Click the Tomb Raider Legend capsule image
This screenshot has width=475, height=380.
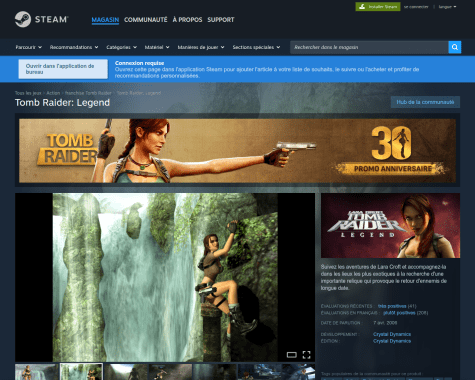(390, 226)
